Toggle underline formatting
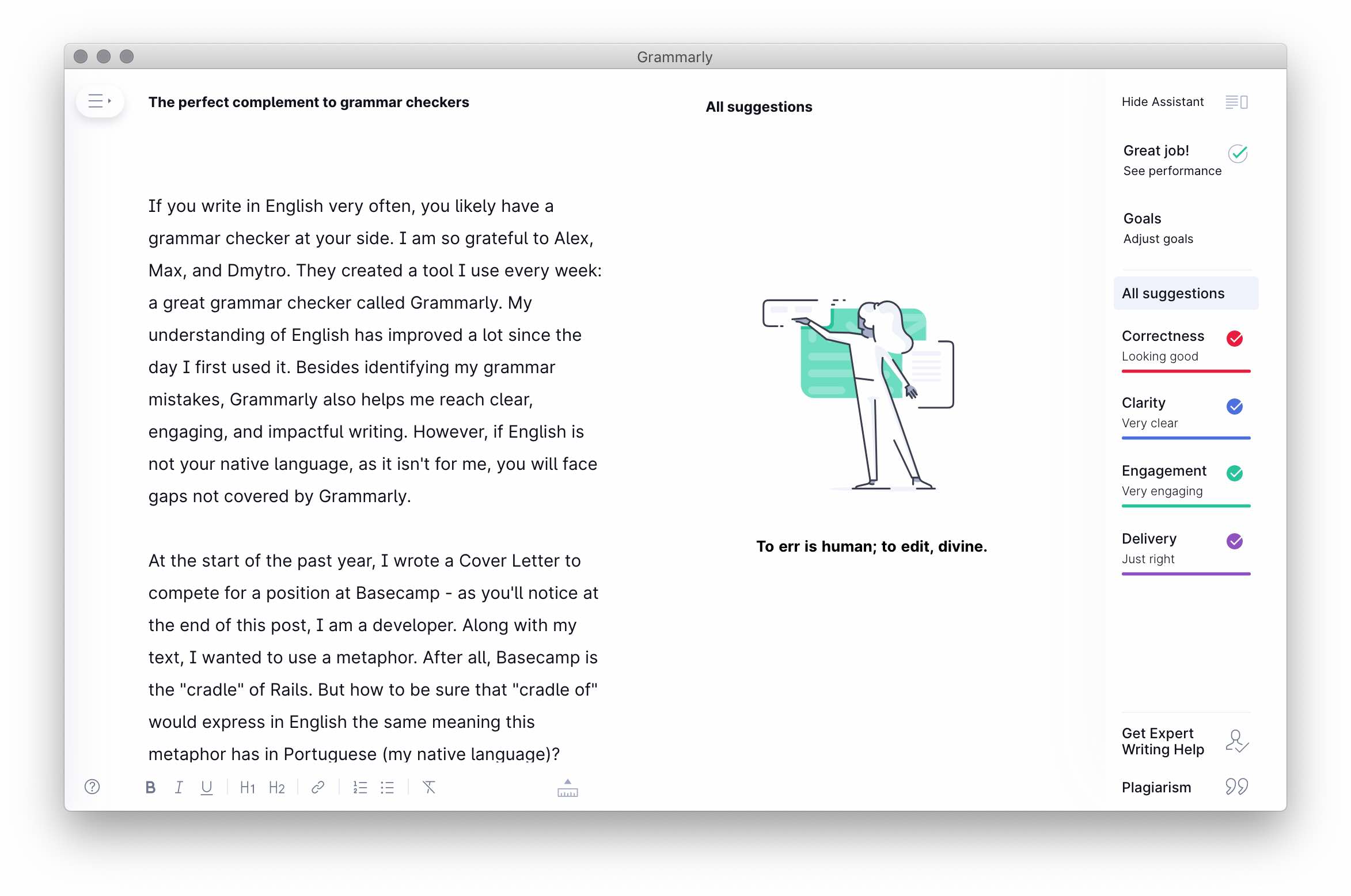The image size is (1351, 896). pos(206,787)
